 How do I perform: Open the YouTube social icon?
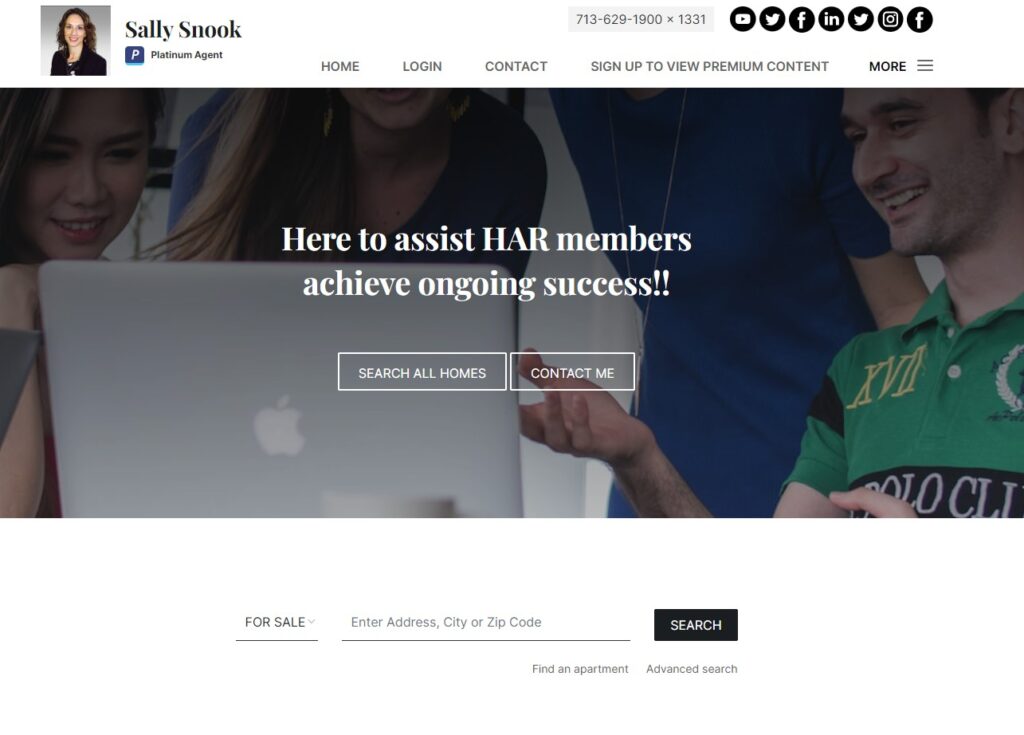tap(743, 20)
